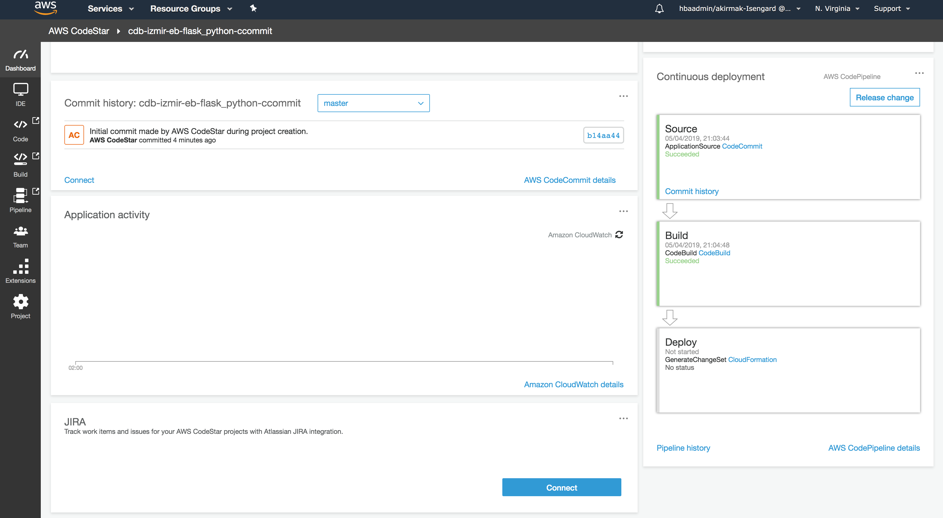
Task: Open Amazon CloudWatch details
Action: (574, 384)
